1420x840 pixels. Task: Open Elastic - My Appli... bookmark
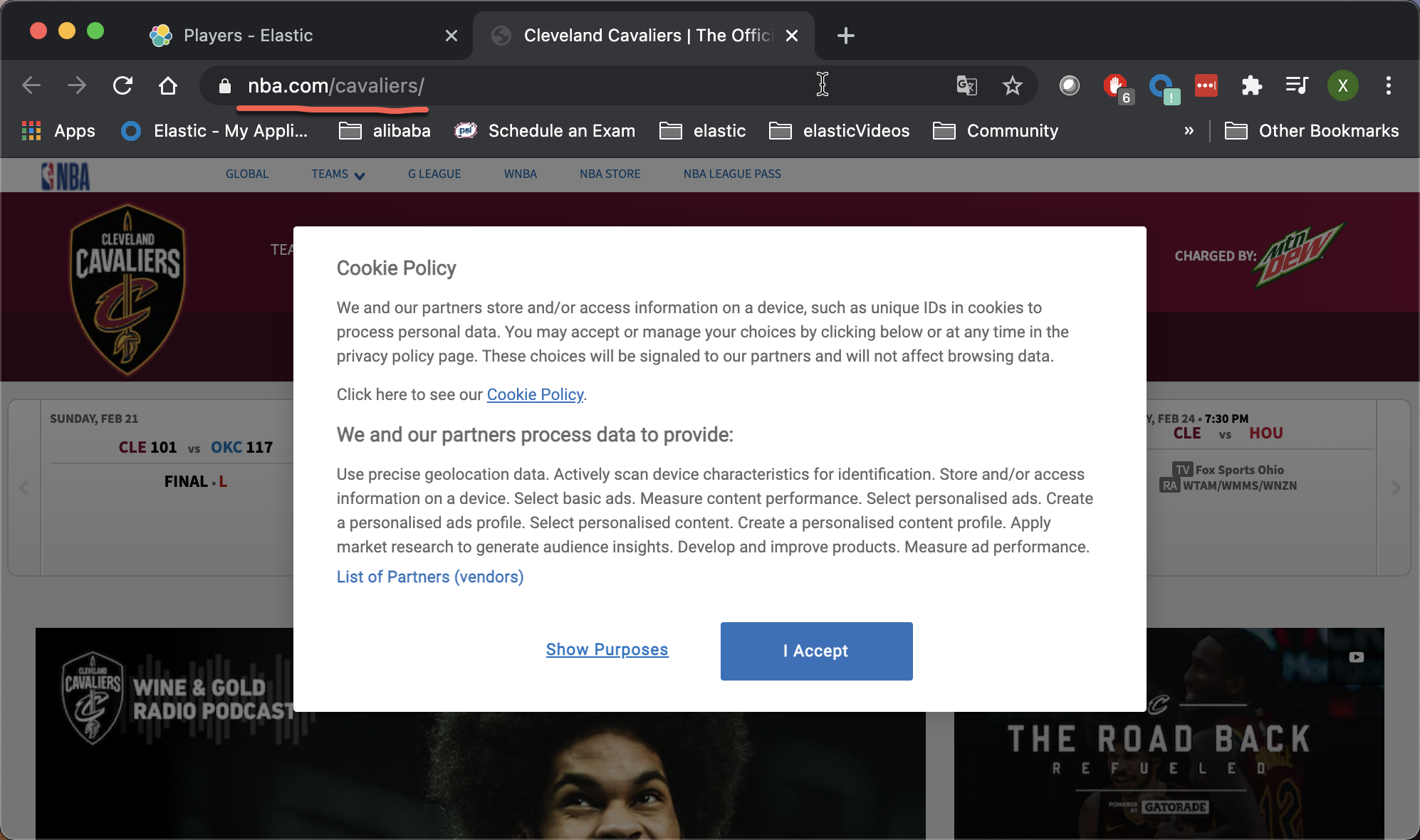coord(215,131)
